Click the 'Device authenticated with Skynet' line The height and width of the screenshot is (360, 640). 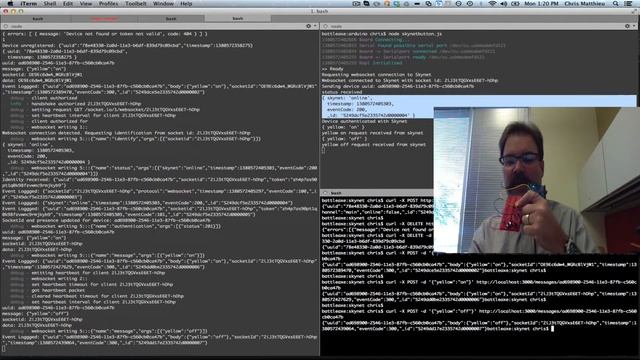pyautogui.click(x=364, y=121)
